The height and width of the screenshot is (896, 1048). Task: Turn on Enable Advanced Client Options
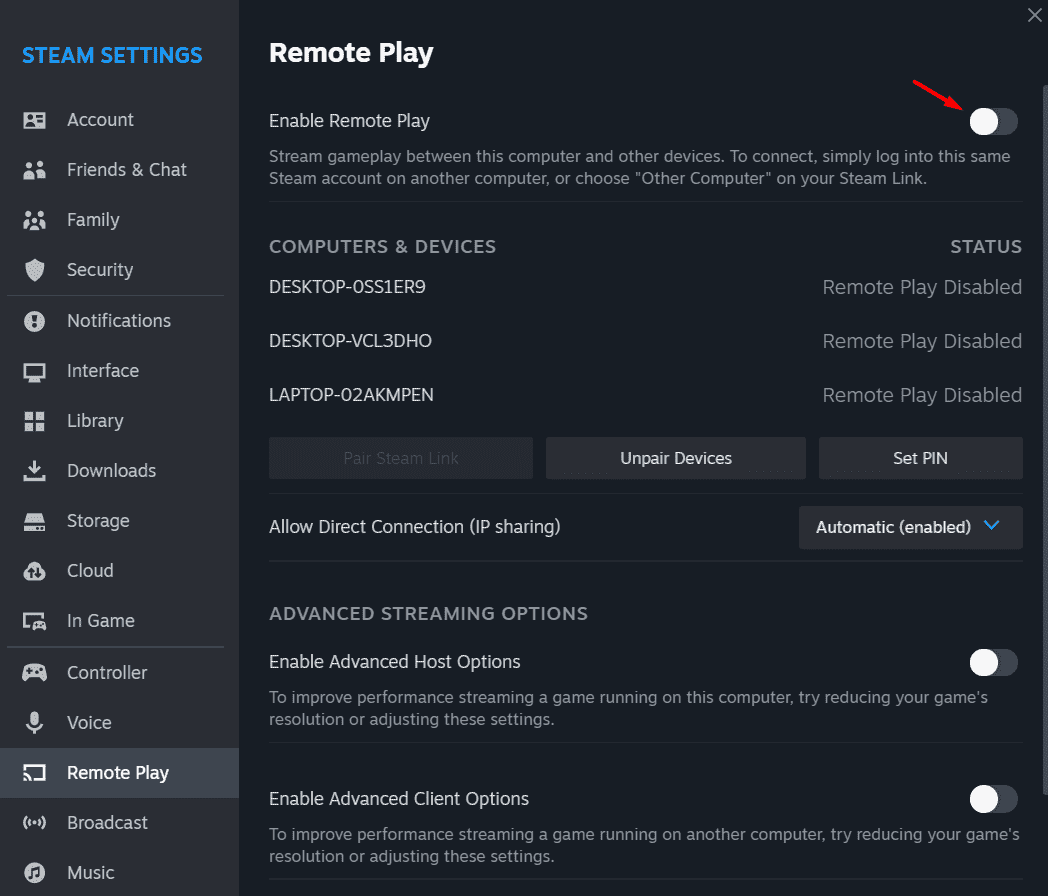pos(992,799)
